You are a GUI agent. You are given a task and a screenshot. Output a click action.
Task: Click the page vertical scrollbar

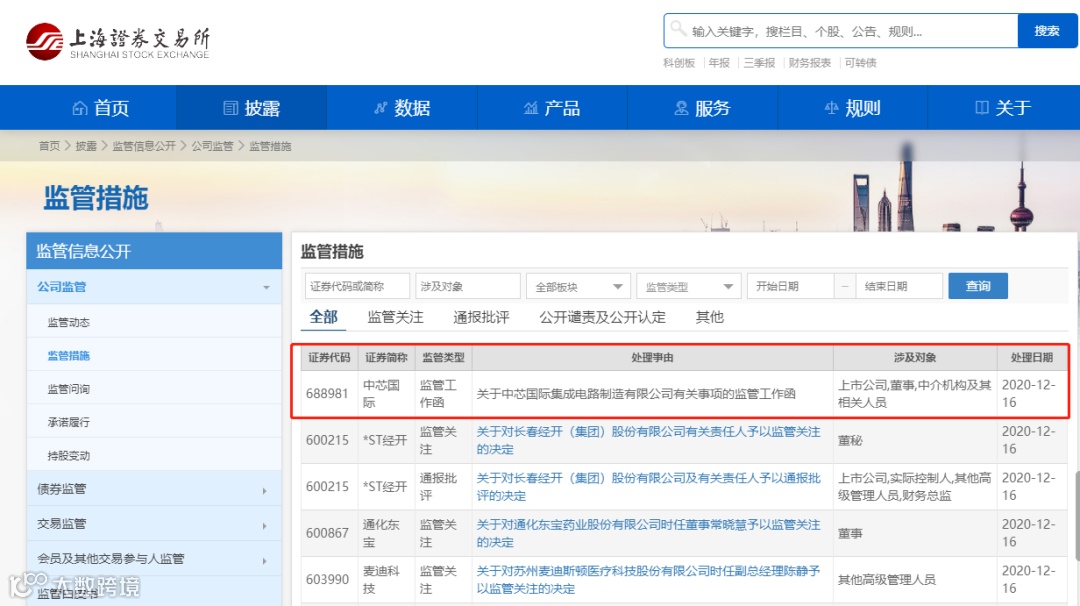(x=1077, y=514)
